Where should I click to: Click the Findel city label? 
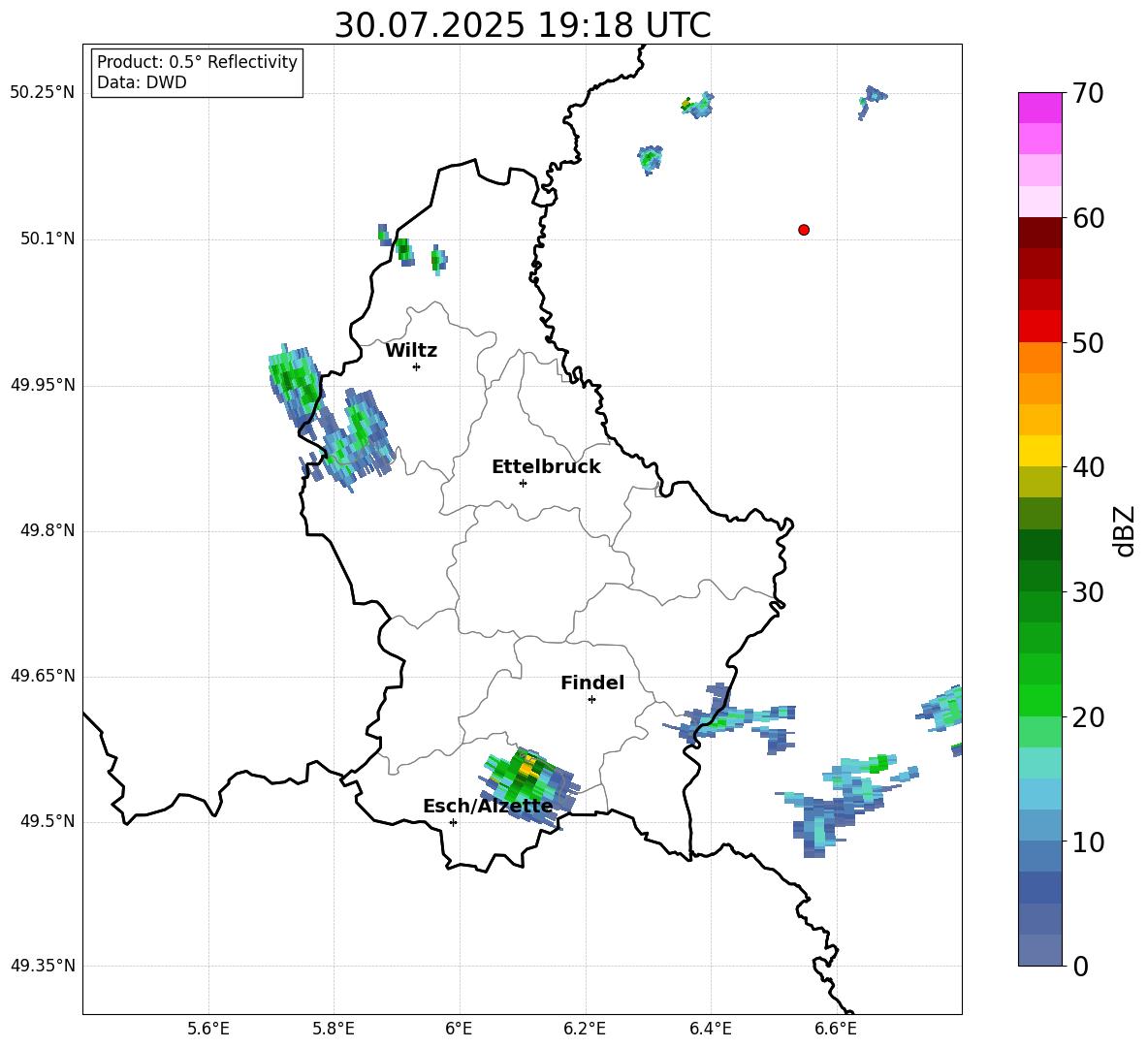coord(592,683)
